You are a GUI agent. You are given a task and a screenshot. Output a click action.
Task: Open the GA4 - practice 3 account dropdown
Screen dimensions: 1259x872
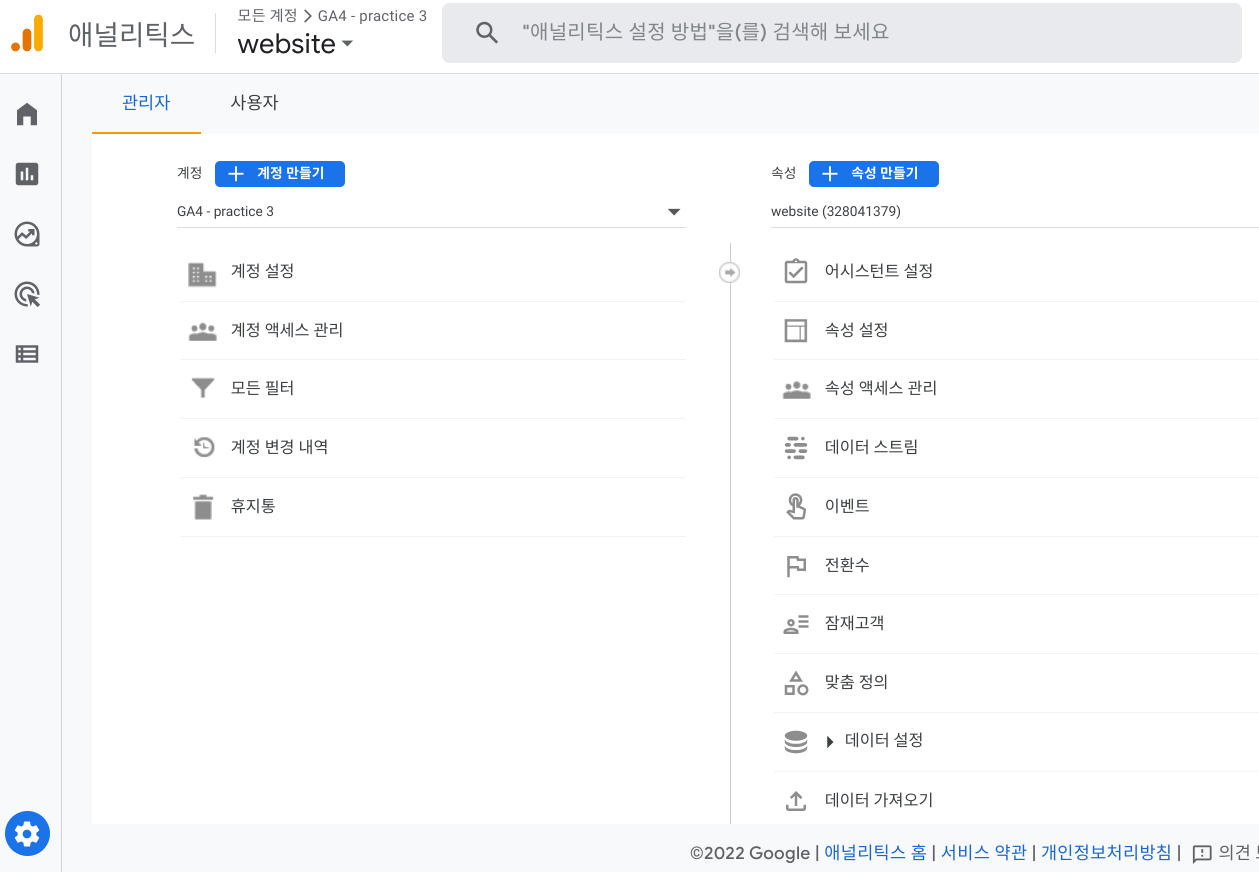click(431, 212)
